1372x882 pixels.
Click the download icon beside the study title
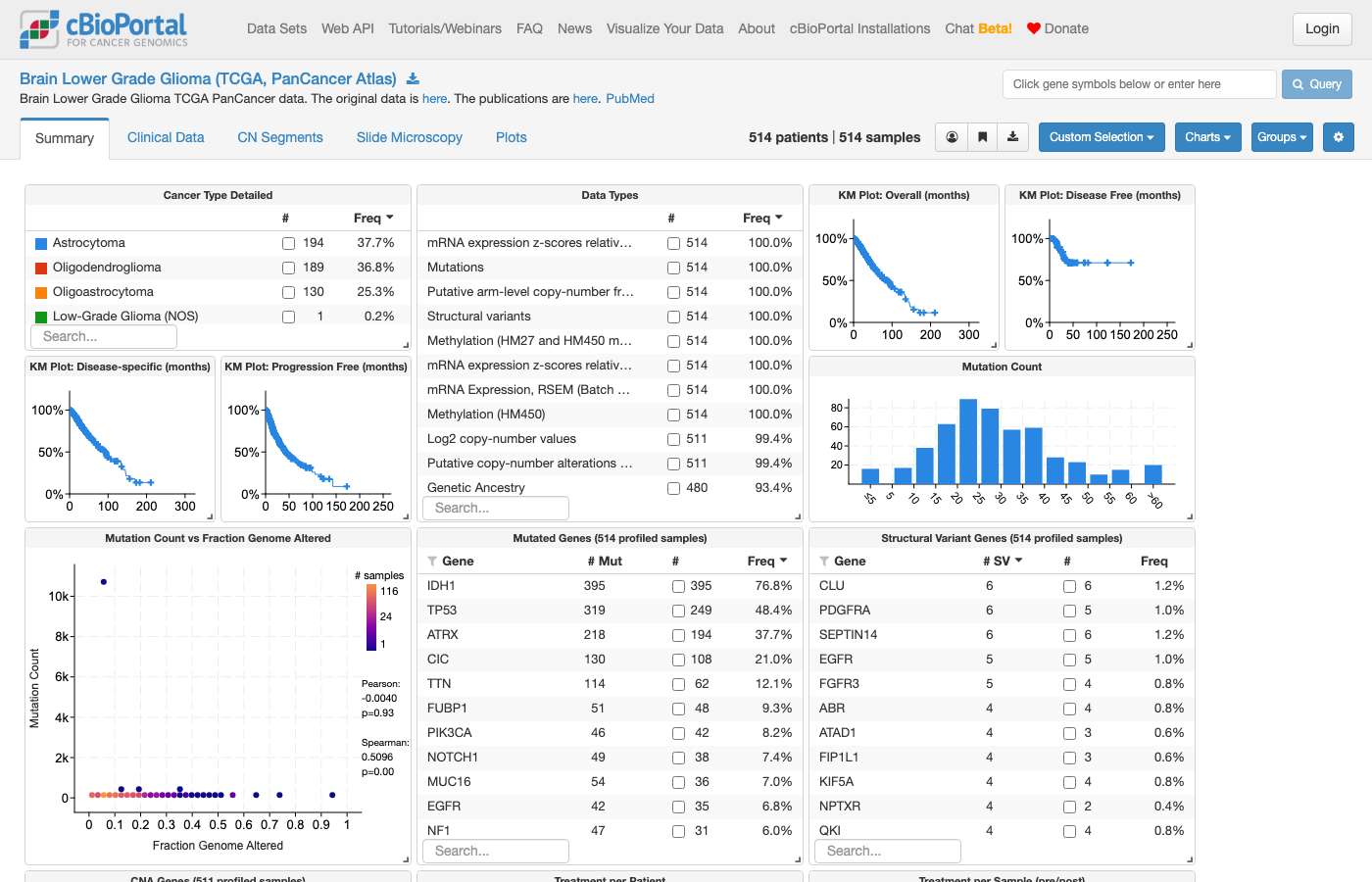pyautogui.click(x=413, y=78)
